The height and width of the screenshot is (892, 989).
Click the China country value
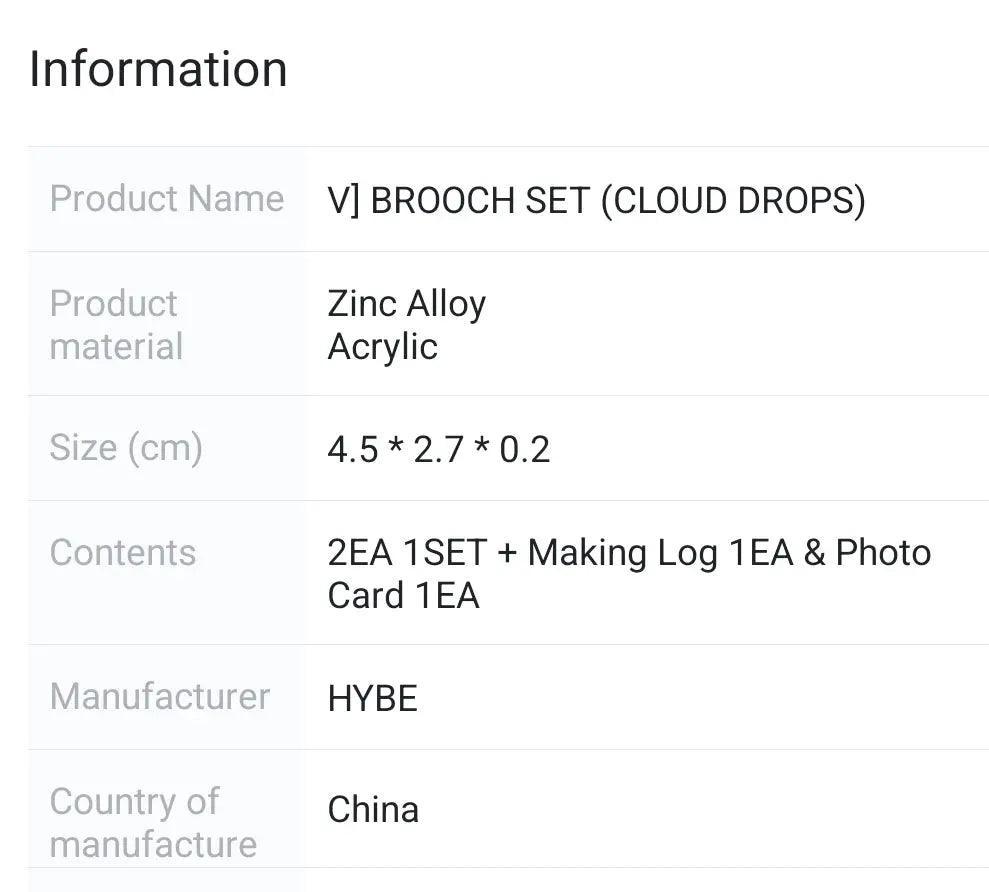coord(373,809)
